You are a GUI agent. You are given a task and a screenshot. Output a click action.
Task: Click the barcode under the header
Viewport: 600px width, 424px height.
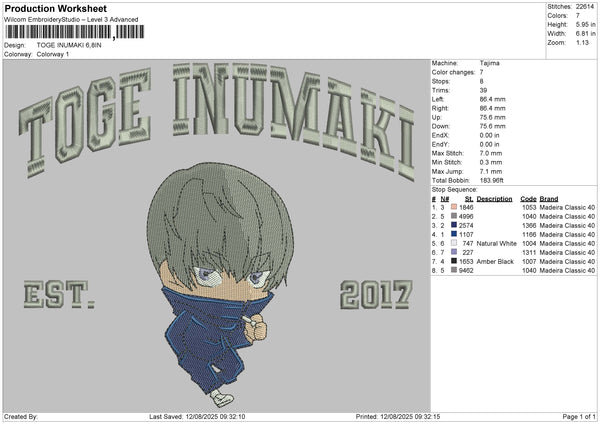click(x=75, y=32)
